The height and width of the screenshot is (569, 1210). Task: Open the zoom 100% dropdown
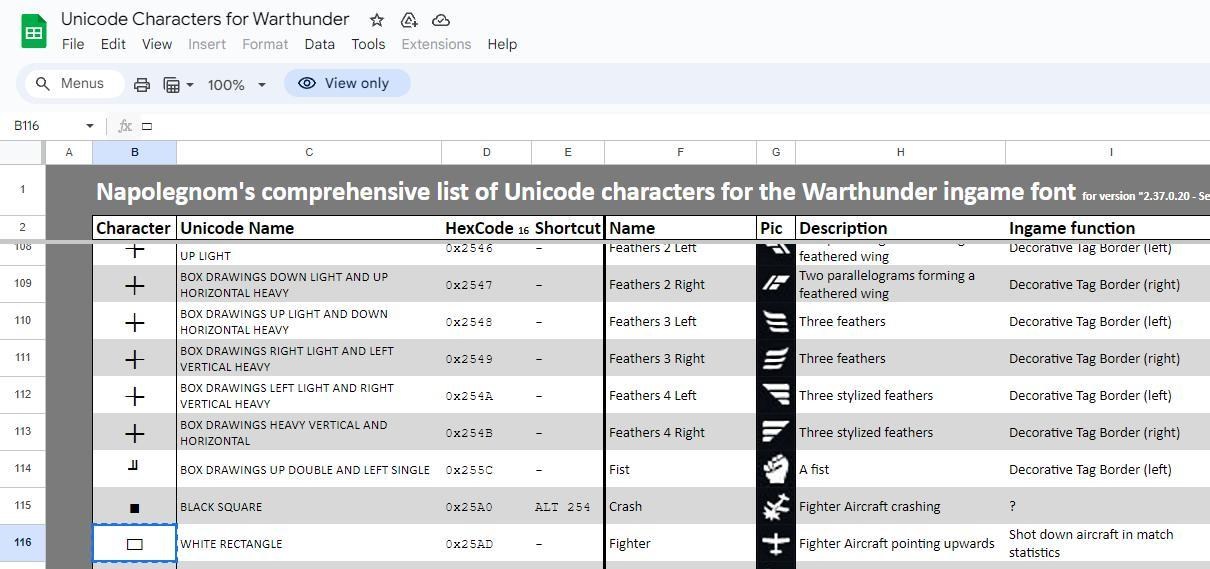(x=236, y=85)
